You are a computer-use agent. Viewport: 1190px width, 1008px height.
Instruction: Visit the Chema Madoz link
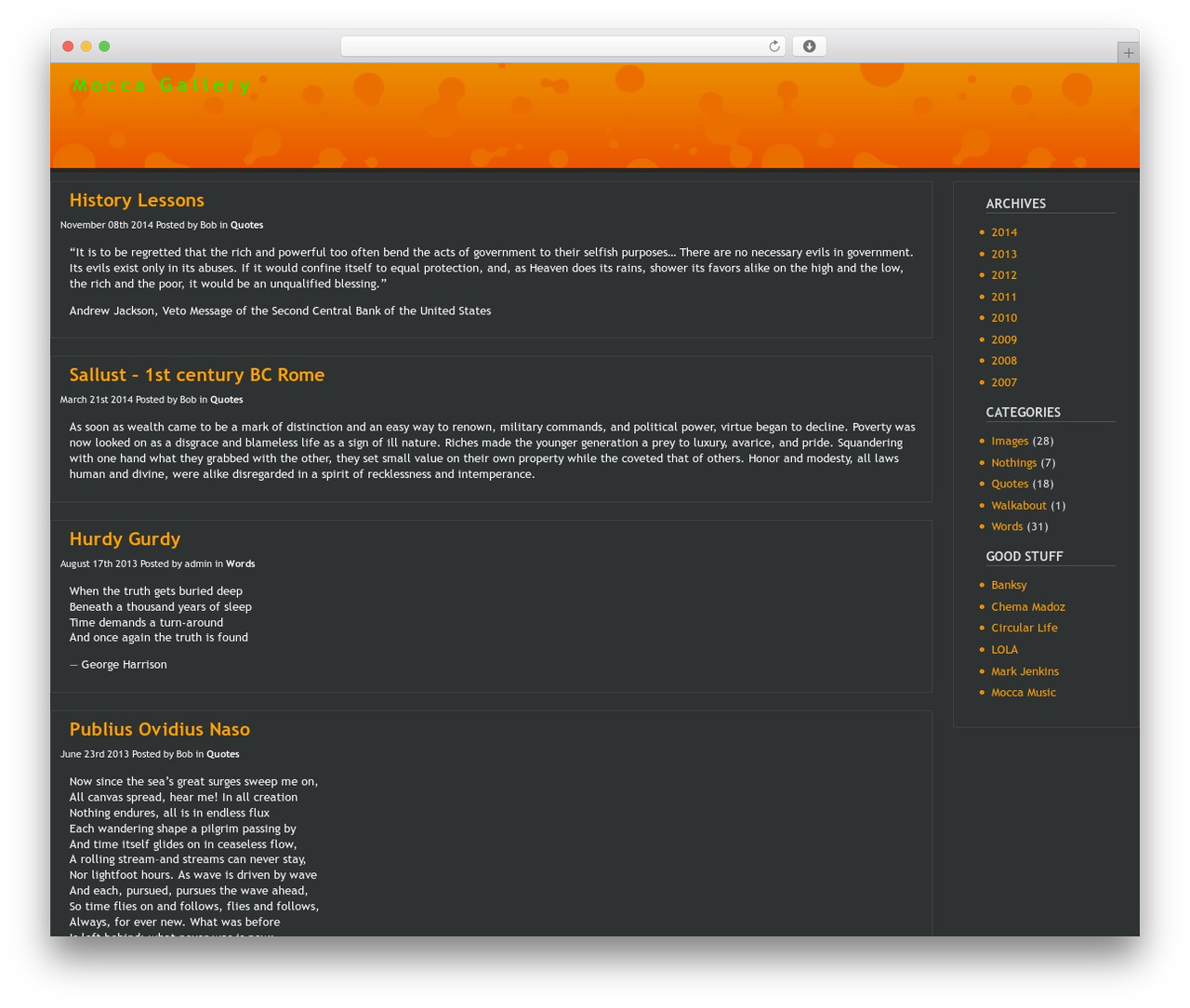(1028, 606)
